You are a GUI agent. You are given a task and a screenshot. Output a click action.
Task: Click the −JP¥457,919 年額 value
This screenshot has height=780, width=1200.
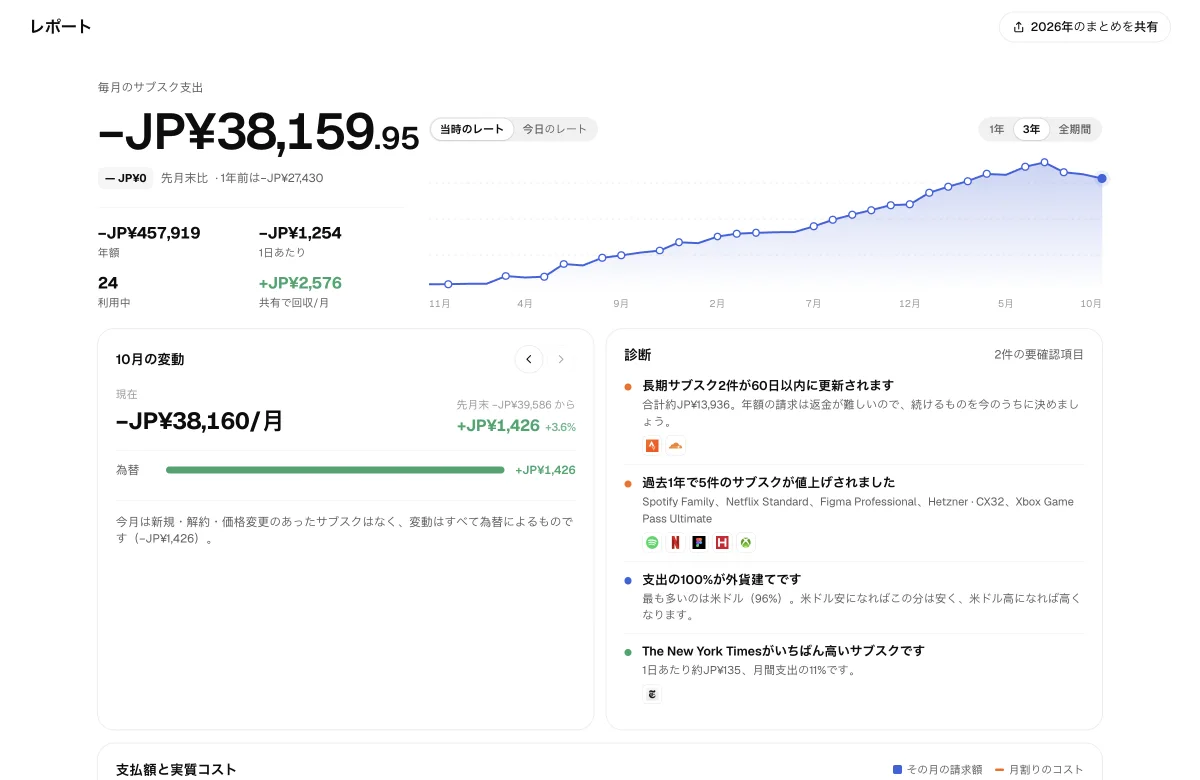[149, 233]
